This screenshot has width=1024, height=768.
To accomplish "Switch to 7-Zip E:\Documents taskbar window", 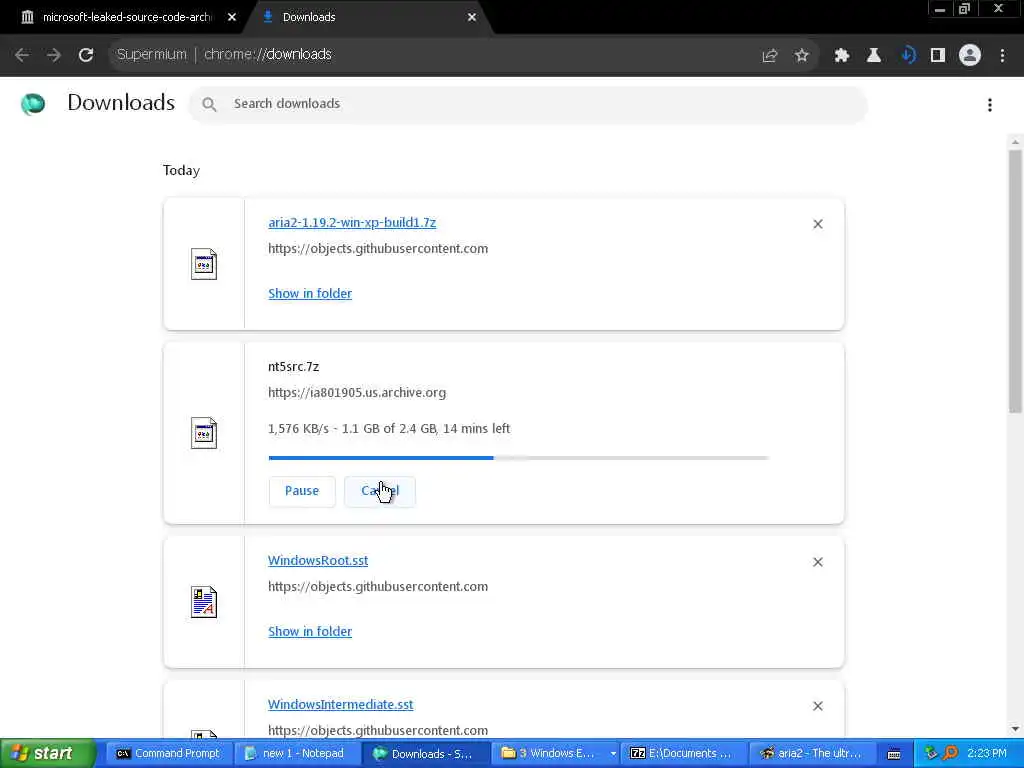I will click(x=682, y=754).
